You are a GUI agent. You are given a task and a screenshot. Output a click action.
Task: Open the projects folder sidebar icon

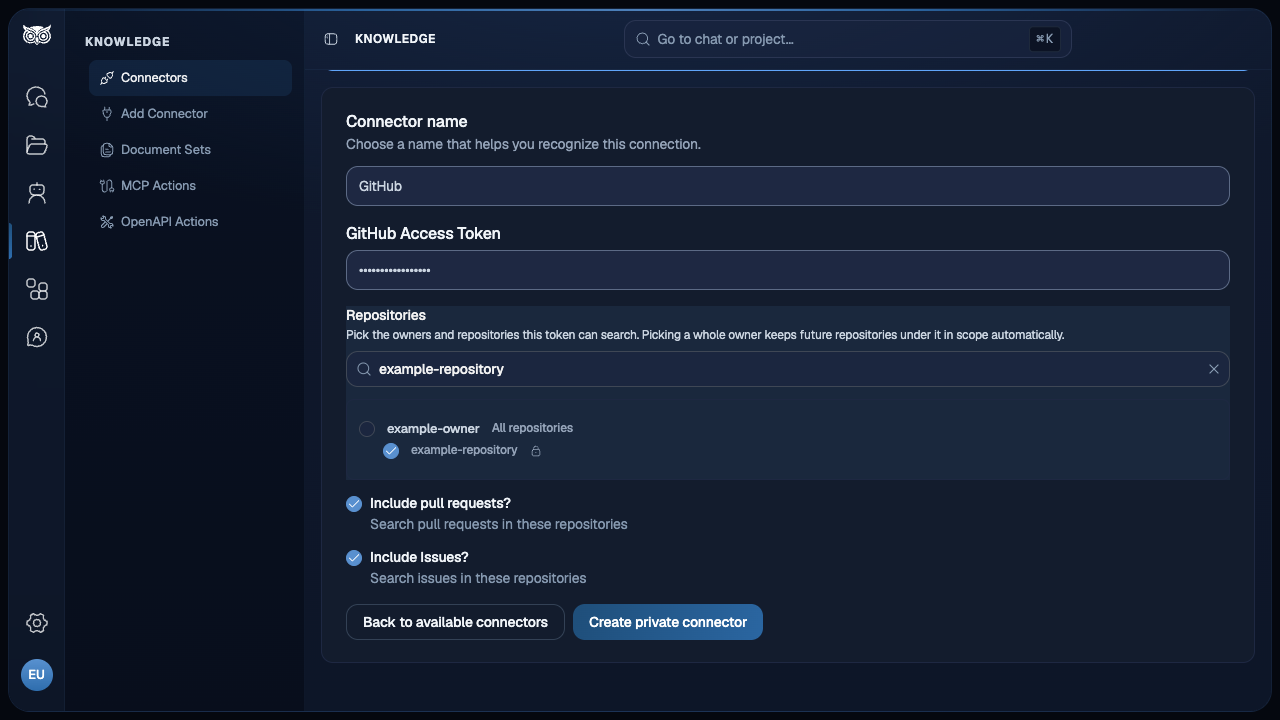[37, 145]
